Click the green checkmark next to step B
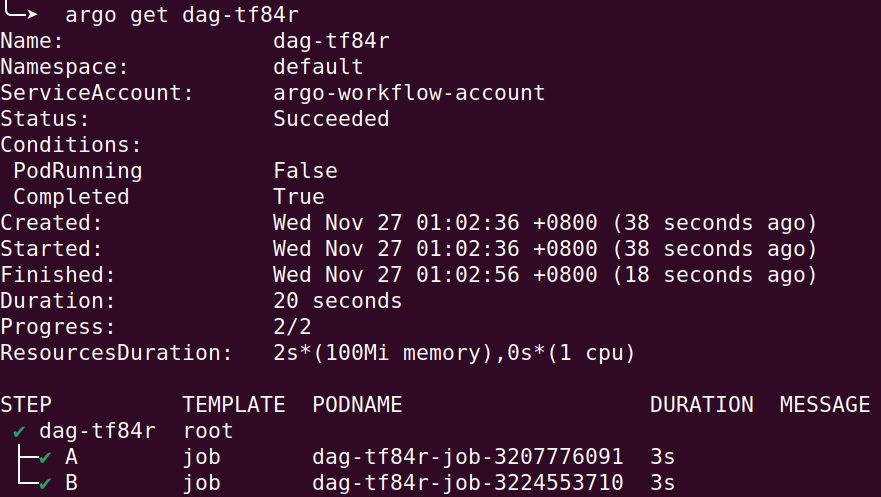 (x=45, y=484)
